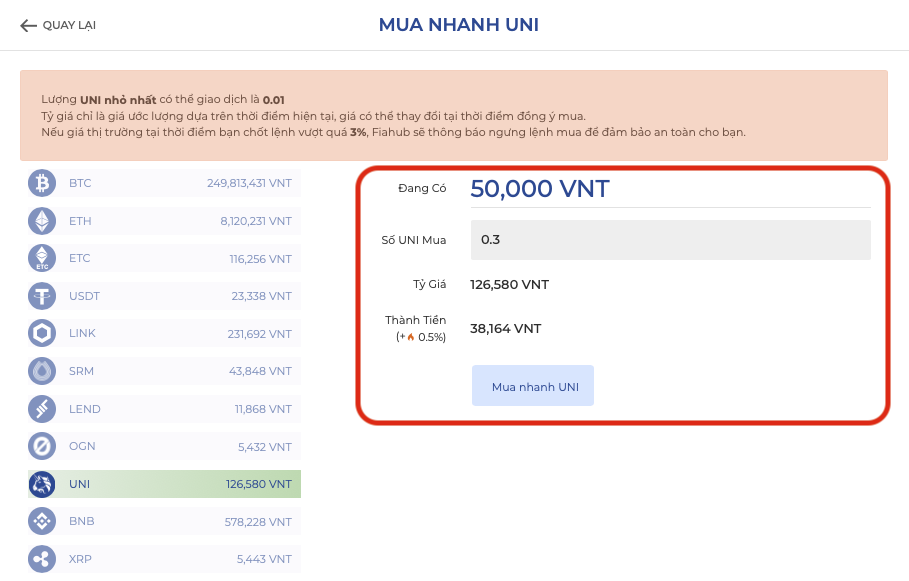The height and width of the screenshot is (581, 909).
Task: Click the Đang Có label
Action: [x=422, y=188]
